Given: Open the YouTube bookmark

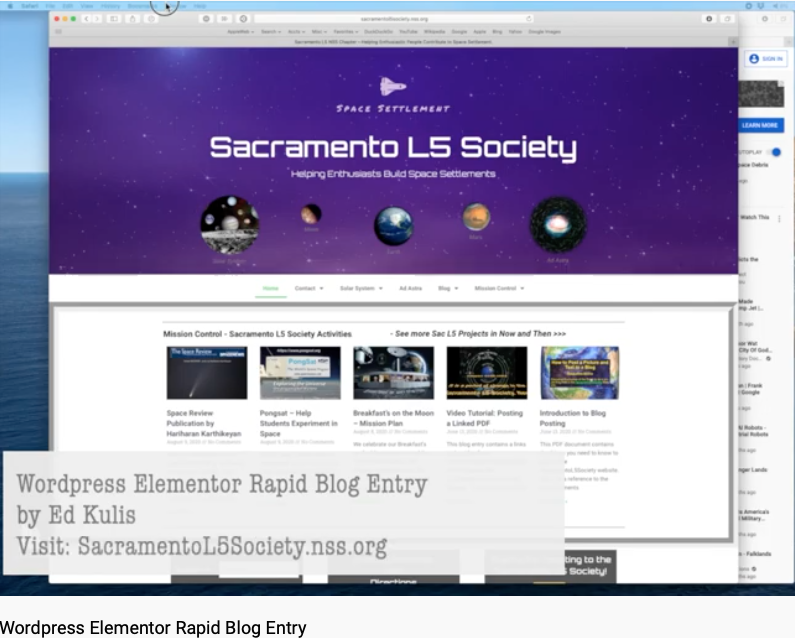Looking at the screenshot, I should coord(408,31).
